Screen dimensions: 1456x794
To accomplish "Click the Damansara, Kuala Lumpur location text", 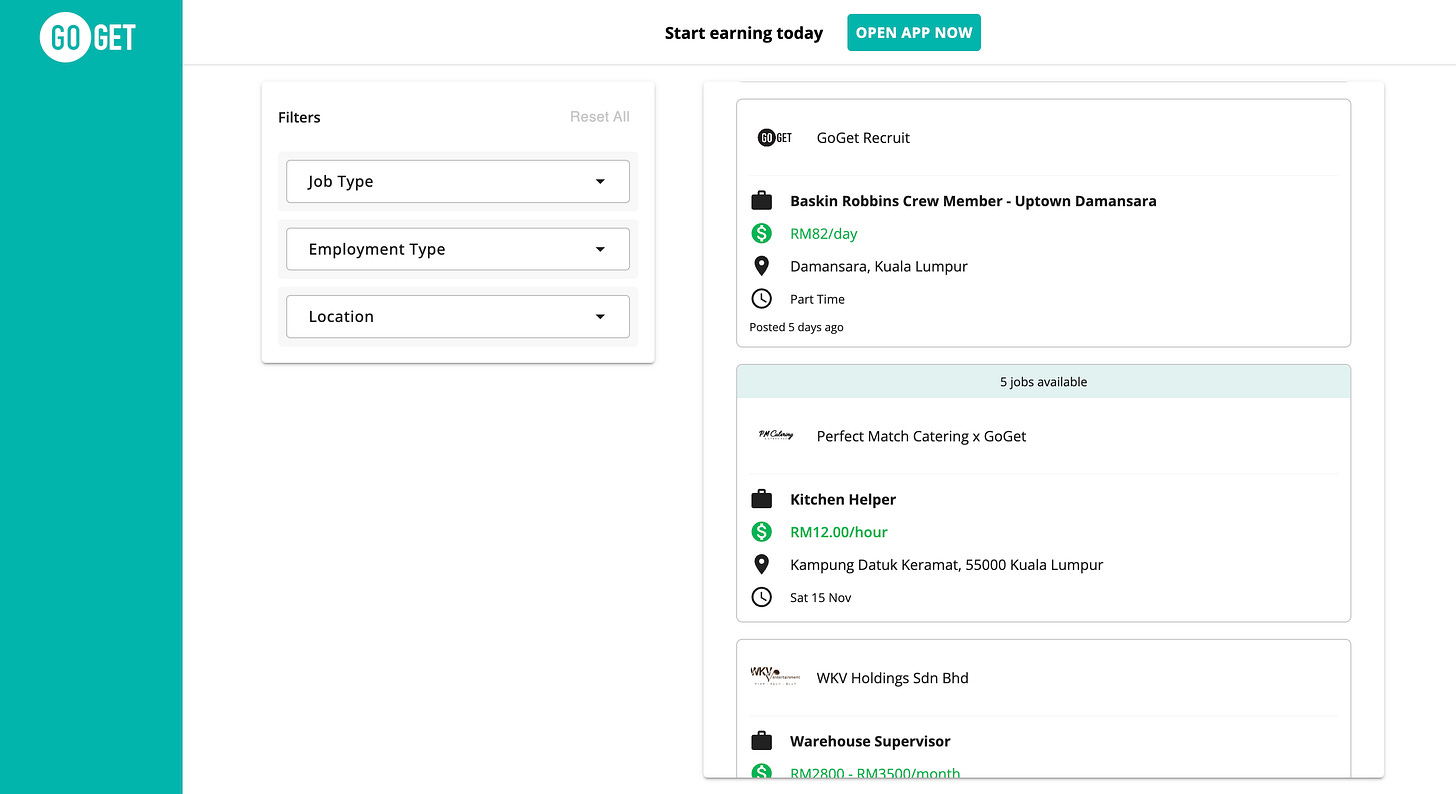I will 879,266.
